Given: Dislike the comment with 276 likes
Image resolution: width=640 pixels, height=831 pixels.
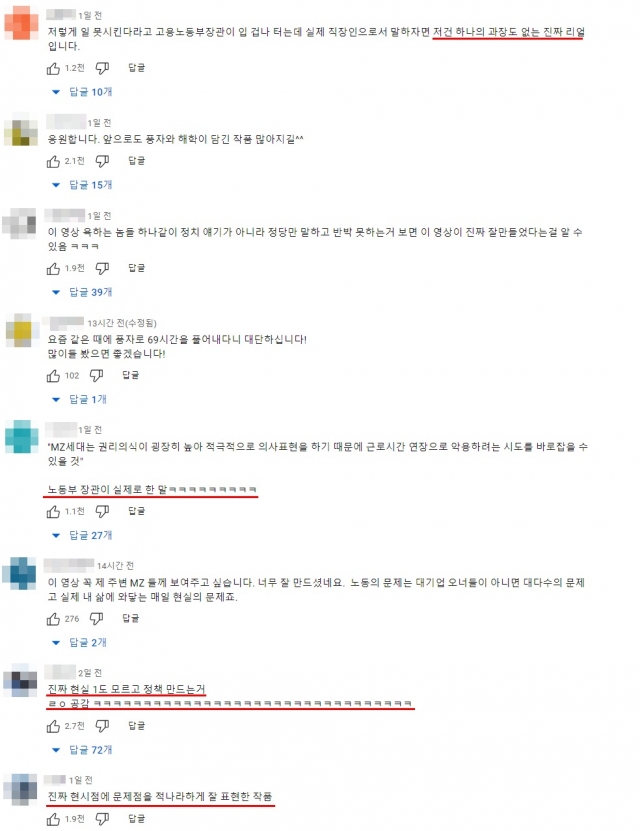Looking at the screenshot, I should pyautogui.click(x=96, y=618).
